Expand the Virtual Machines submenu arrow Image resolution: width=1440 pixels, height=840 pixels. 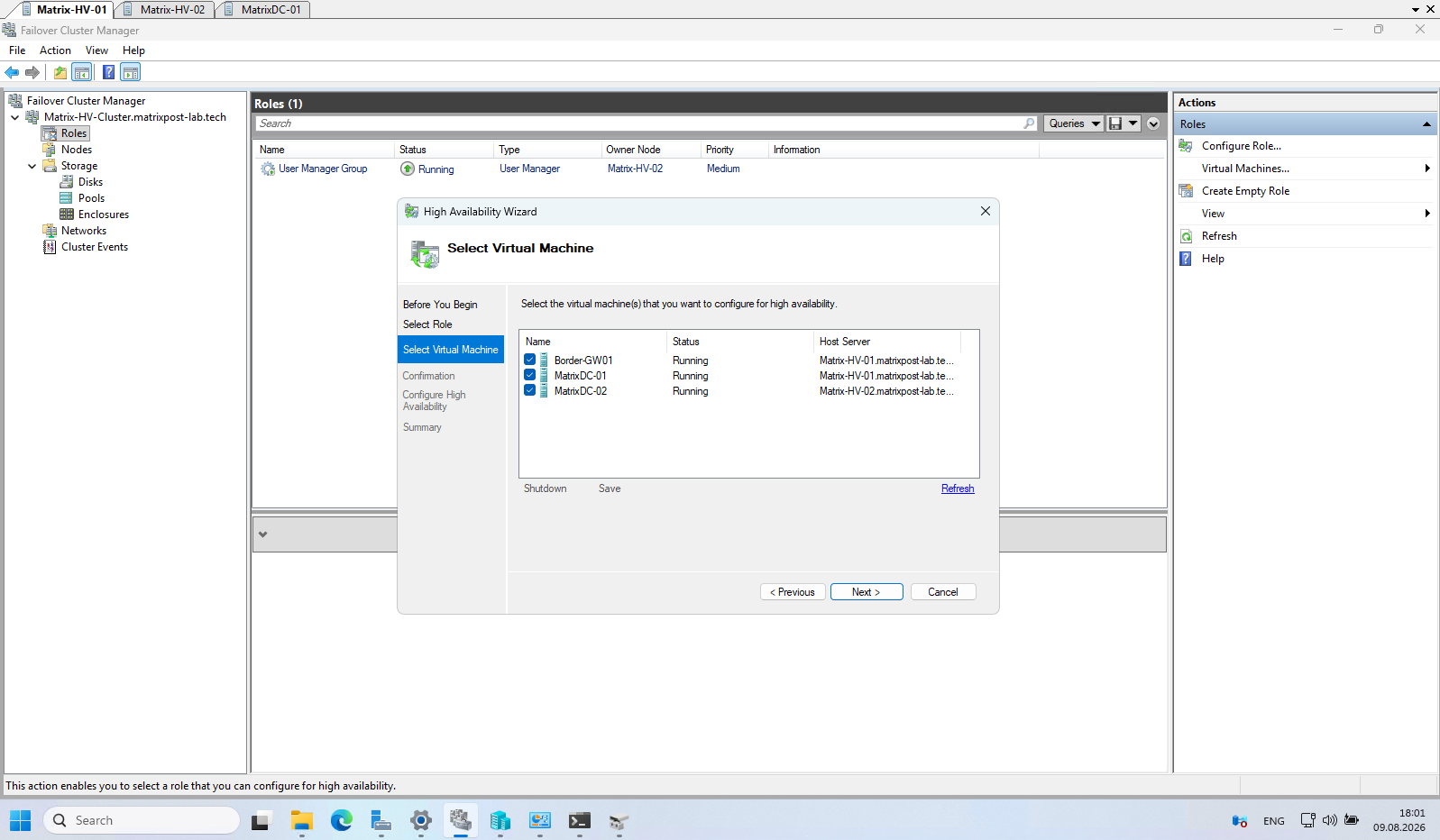click(x=1427, y=169)
